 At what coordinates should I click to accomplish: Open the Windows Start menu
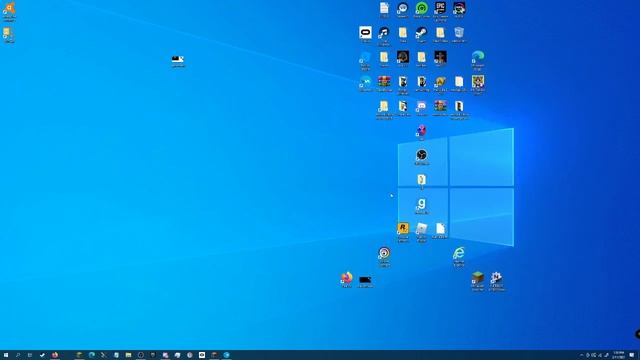6,355
